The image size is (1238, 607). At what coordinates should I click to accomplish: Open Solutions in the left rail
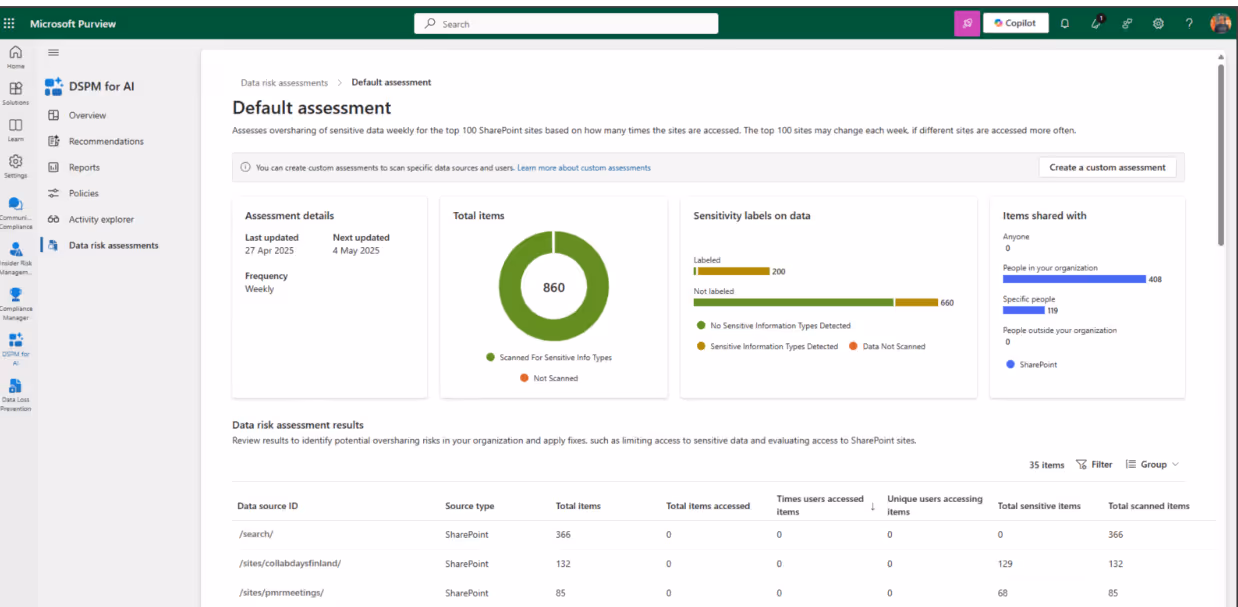tap(15, 93)
